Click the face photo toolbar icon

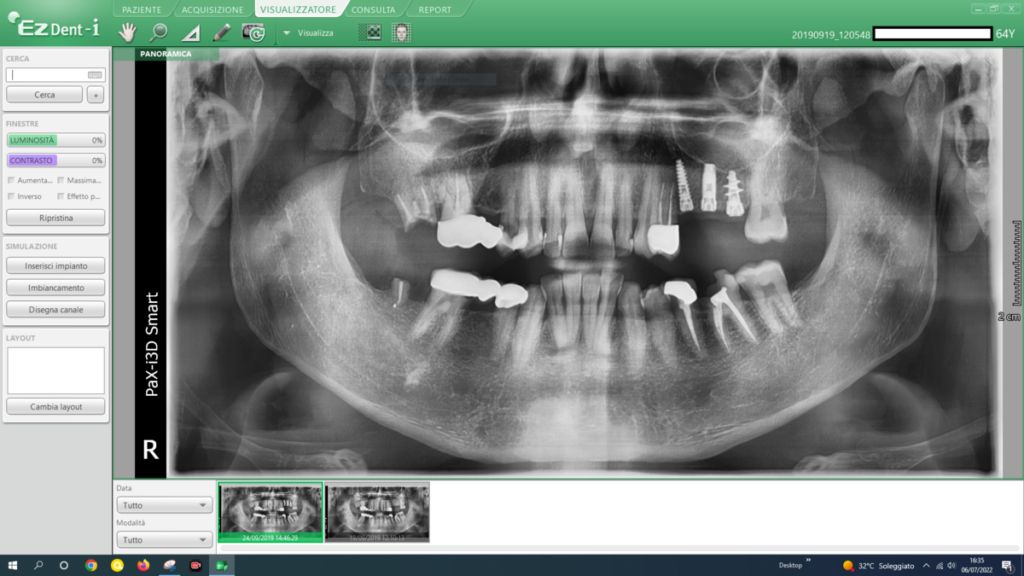click(401, 32)
